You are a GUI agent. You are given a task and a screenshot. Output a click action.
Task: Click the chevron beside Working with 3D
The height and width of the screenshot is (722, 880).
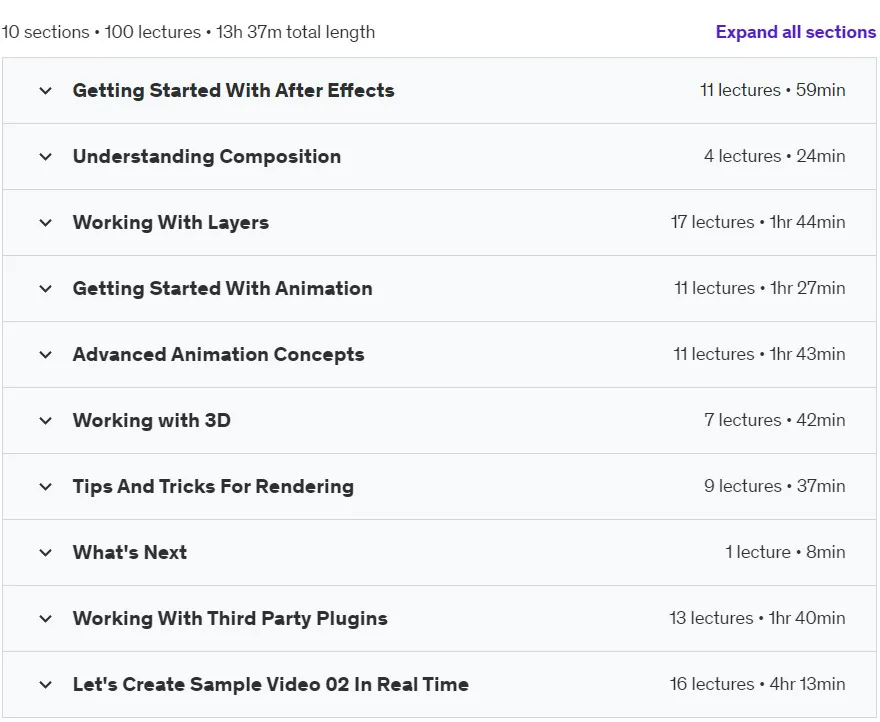click(x=45, y=421)
